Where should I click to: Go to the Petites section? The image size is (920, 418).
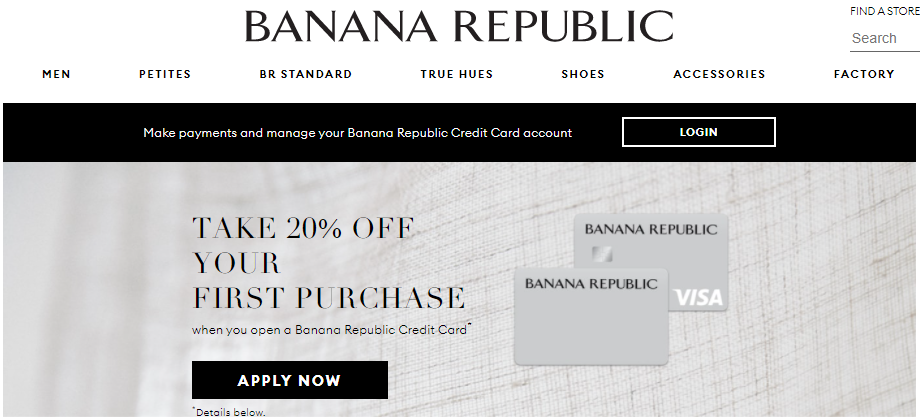click(x=165, y=74)
